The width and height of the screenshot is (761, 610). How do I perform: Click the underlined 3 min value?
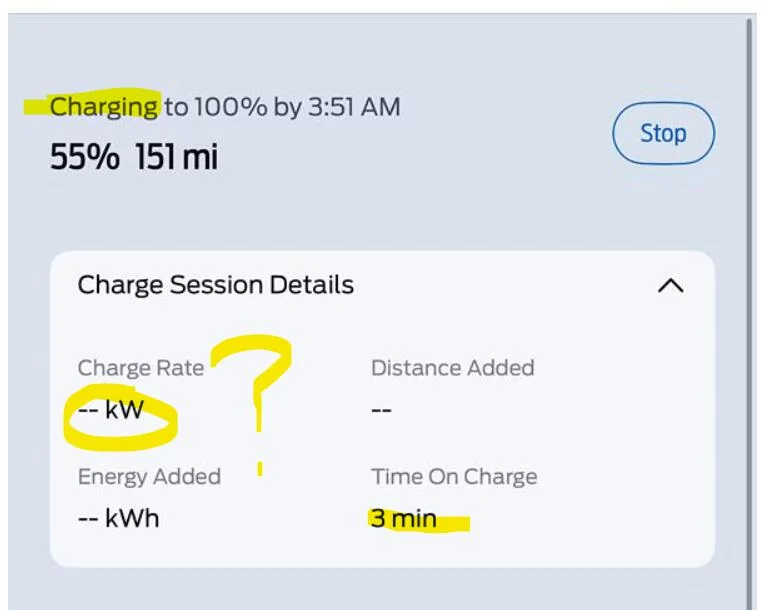point(404,519)
